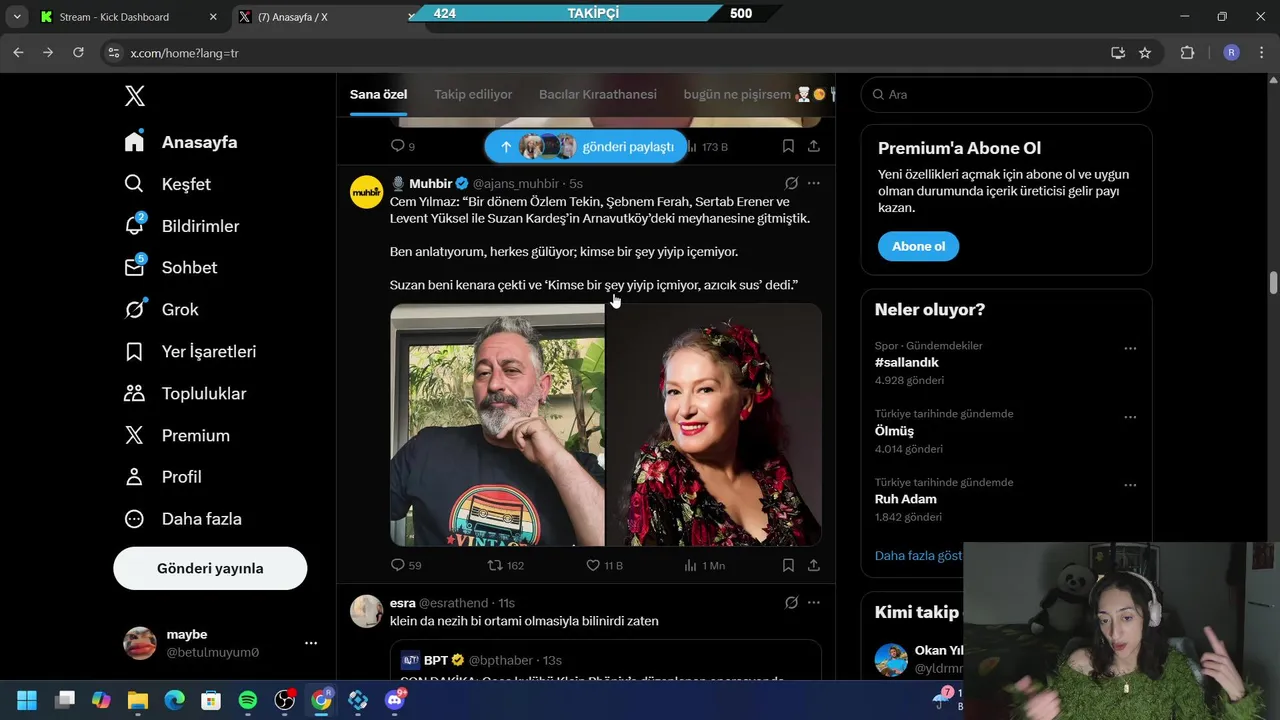Open Sohbet messages envelope
This screenshot has width=1280, height=720.
[x=134, y=267]
